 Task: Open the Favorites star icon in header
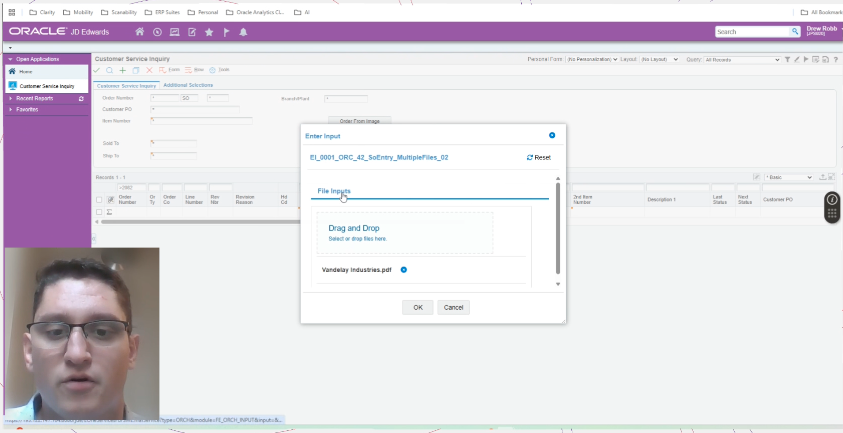point(209,32)
